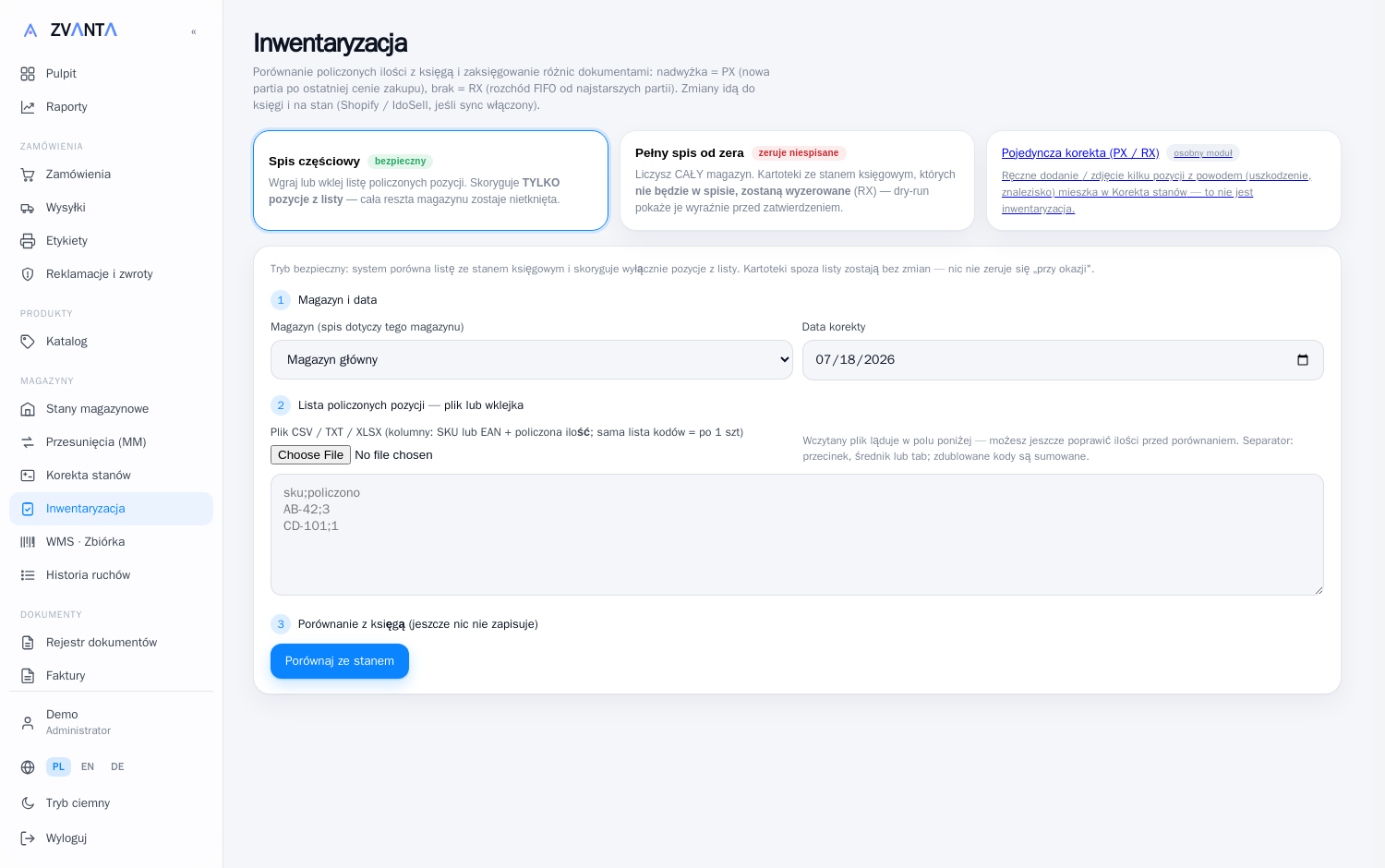This screenshot has width=1385, height=868.
Task: Open Pulpit dashboard icon
Action: pos(28,74)
